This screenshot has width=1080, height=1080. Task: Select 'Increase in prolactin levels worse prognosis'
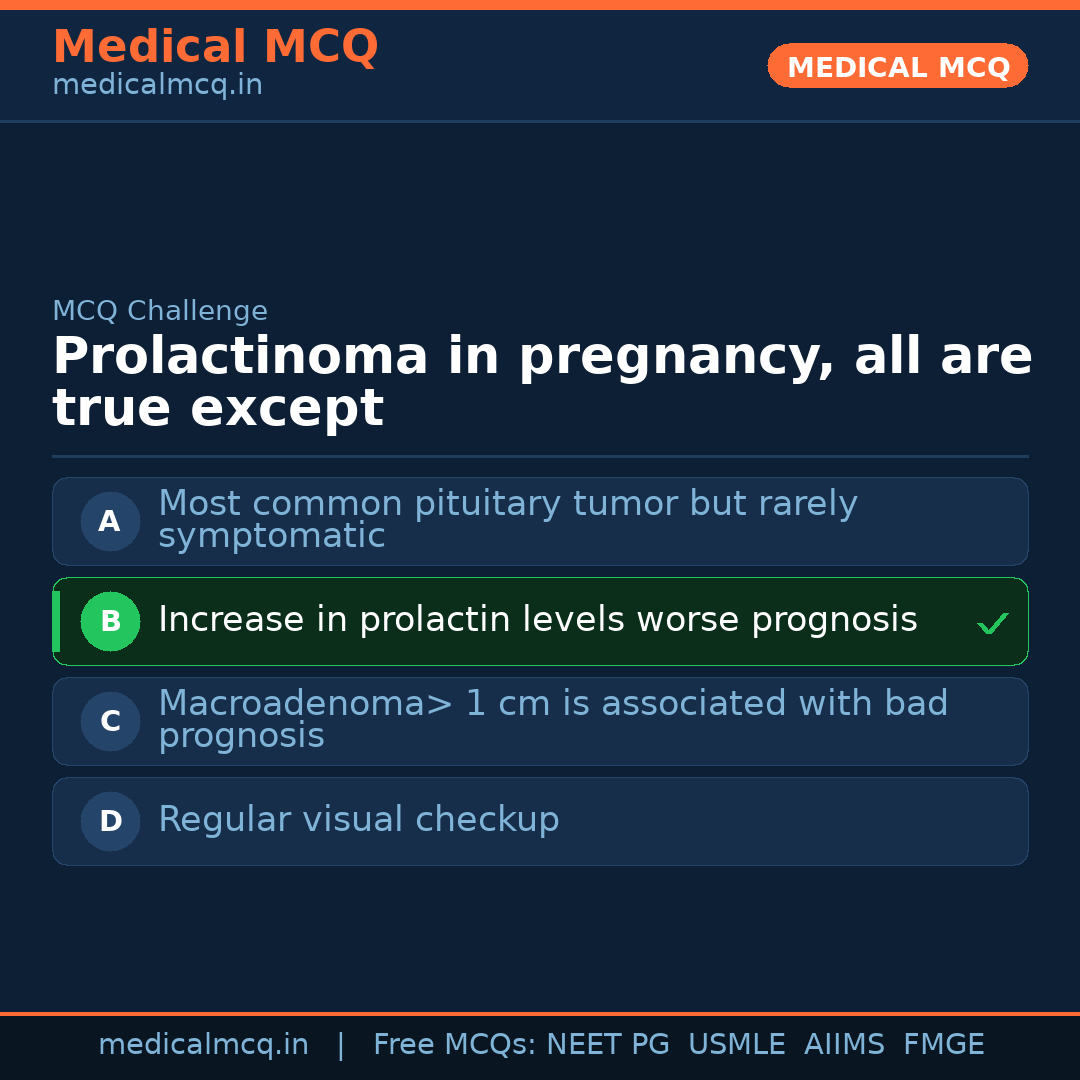coord(537,620)
